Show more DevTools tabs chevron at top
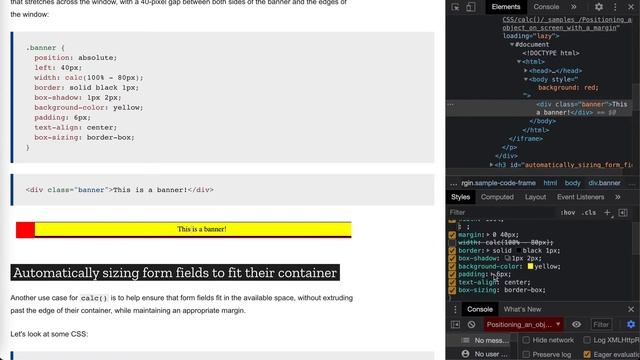640x360 pixels. (573, 7)
